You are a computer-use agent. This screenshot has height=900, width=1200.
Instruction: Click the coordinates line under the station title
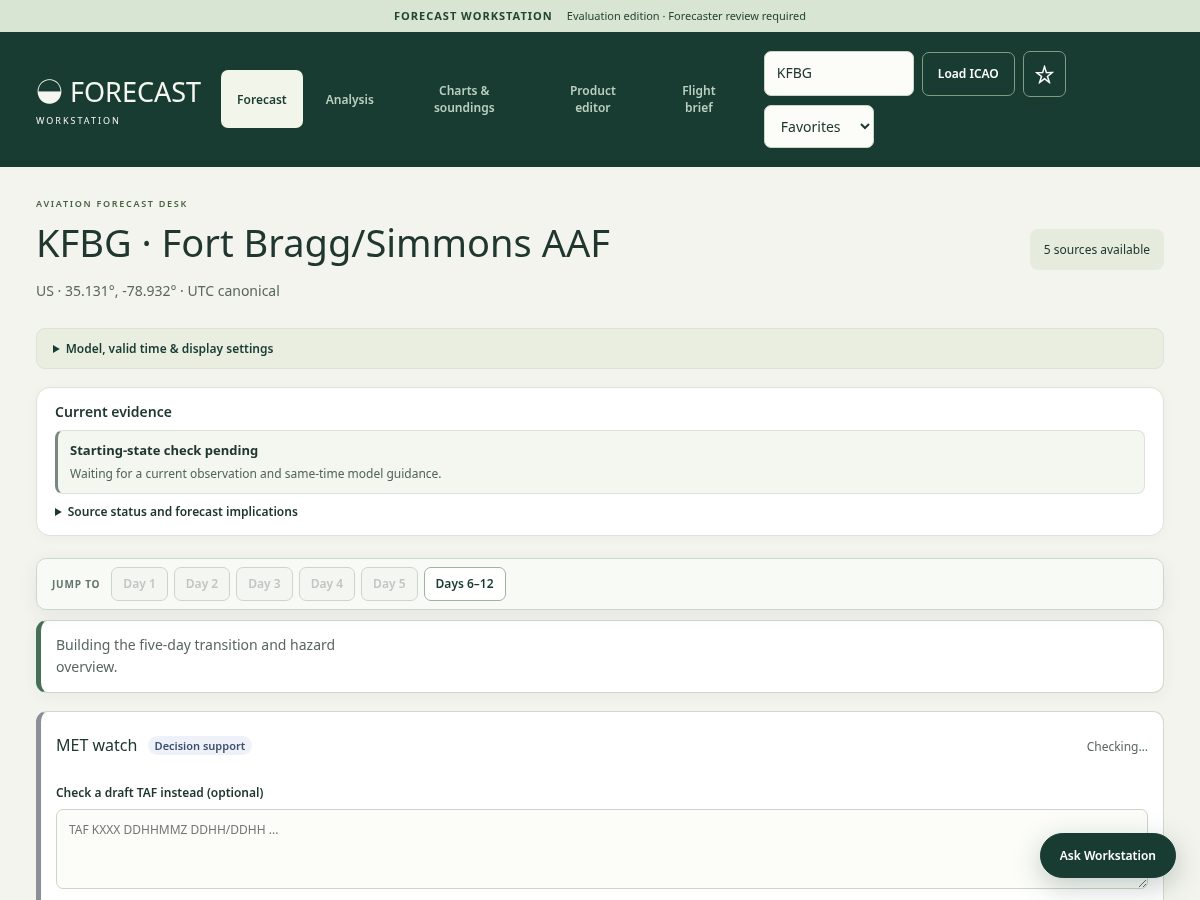(x=158, y=291)
